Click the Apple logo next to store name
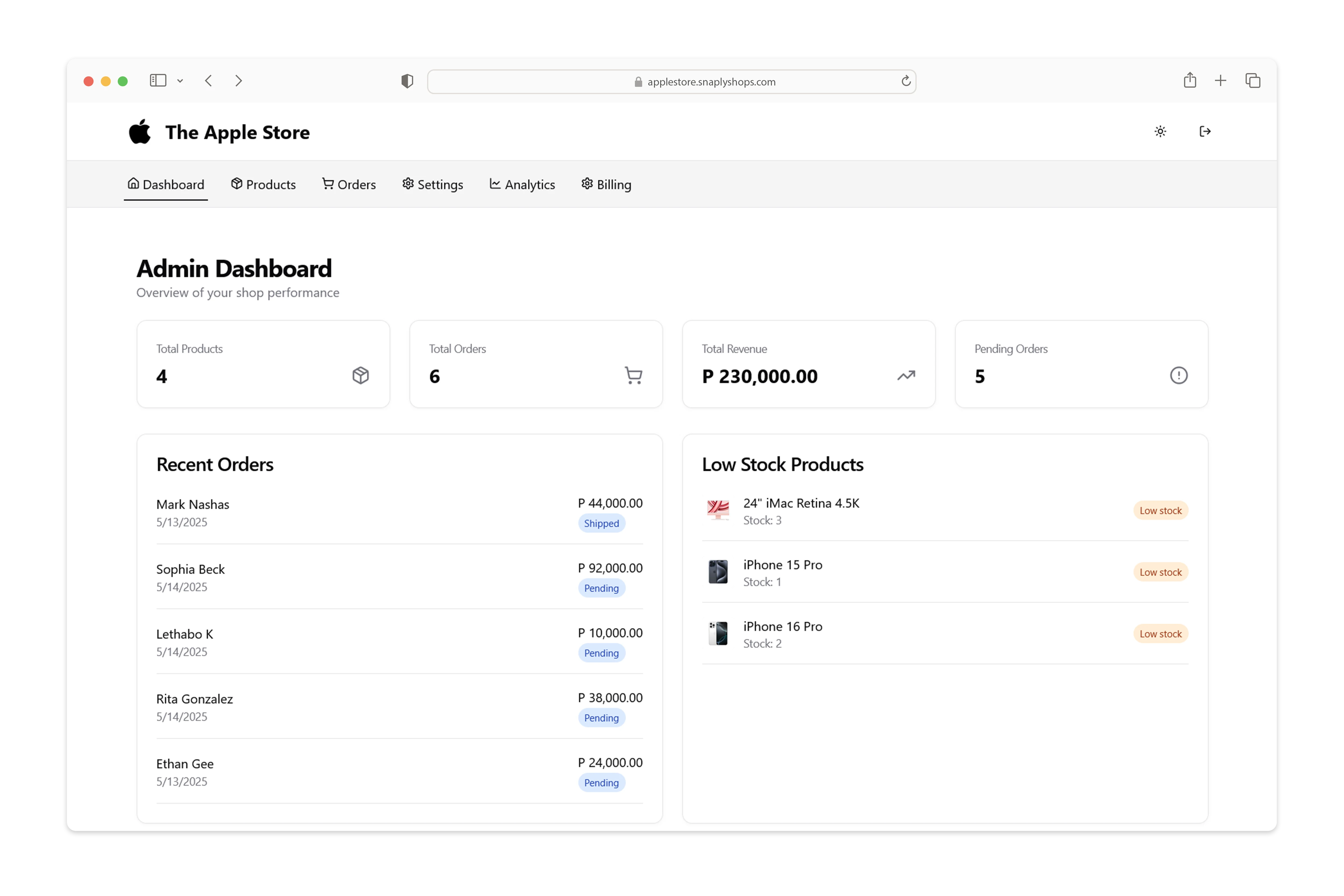 coord(141,132)
